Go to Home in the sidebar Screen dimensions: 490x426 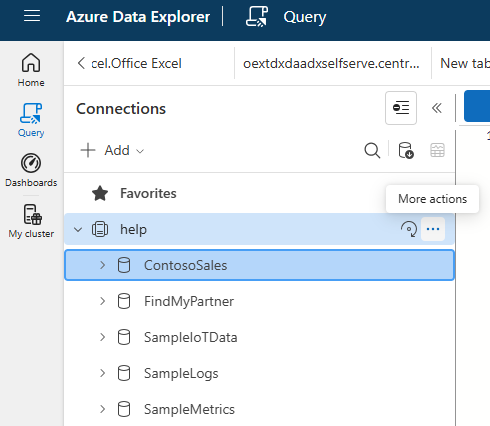click(31, 70)
